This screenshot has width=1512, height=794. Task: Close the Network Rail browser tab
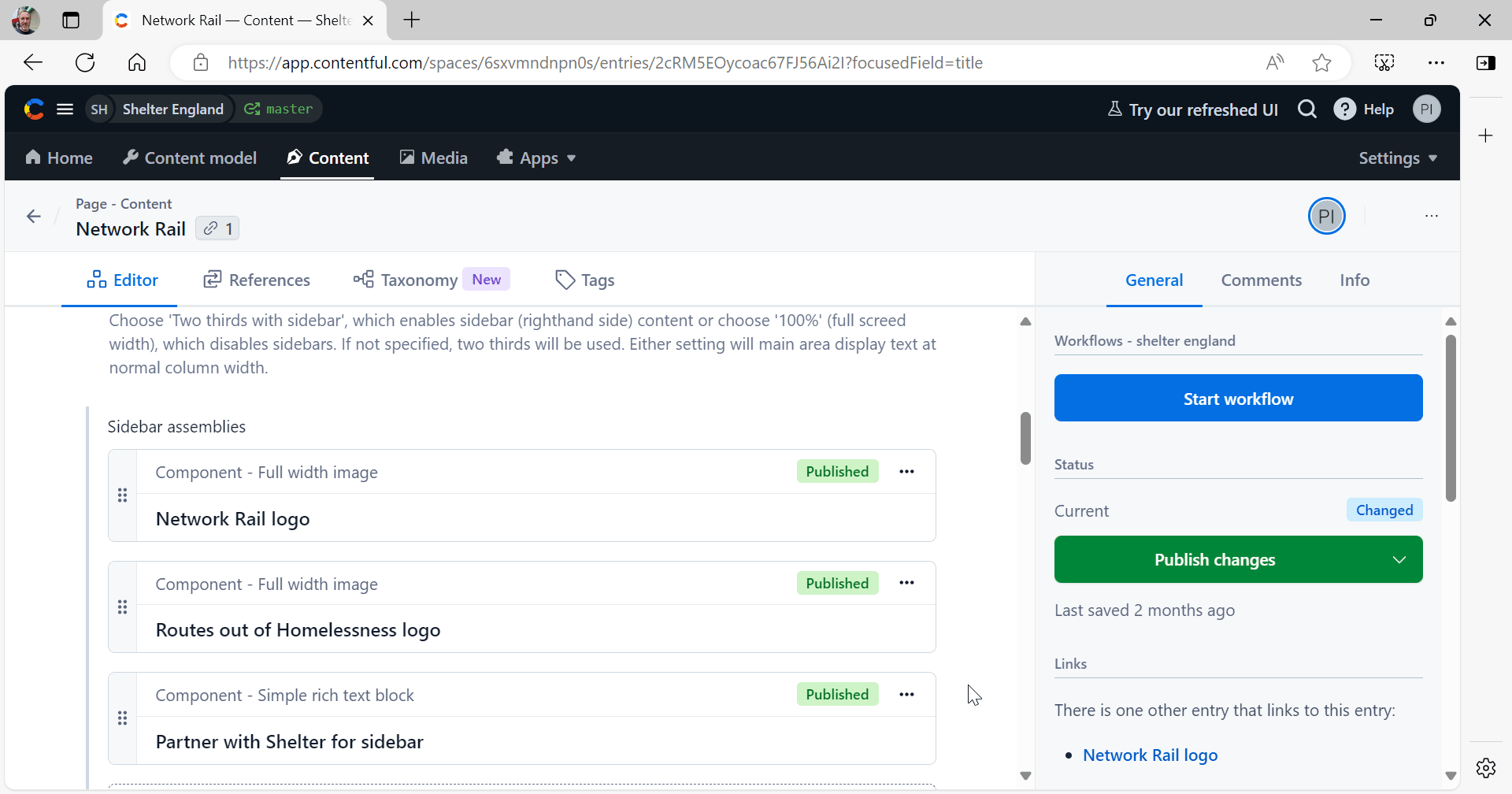tap(368, 20)
